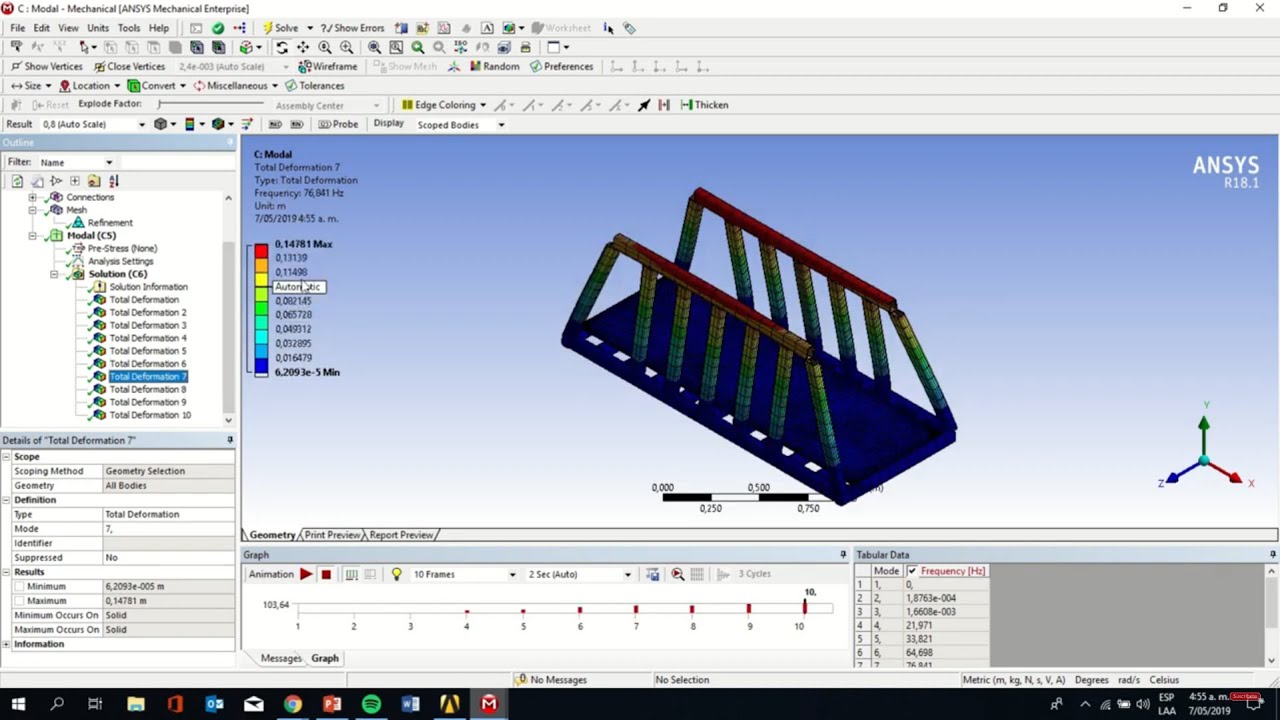Open the View menu
The image size is (1280, 720).
click(68, 28)
